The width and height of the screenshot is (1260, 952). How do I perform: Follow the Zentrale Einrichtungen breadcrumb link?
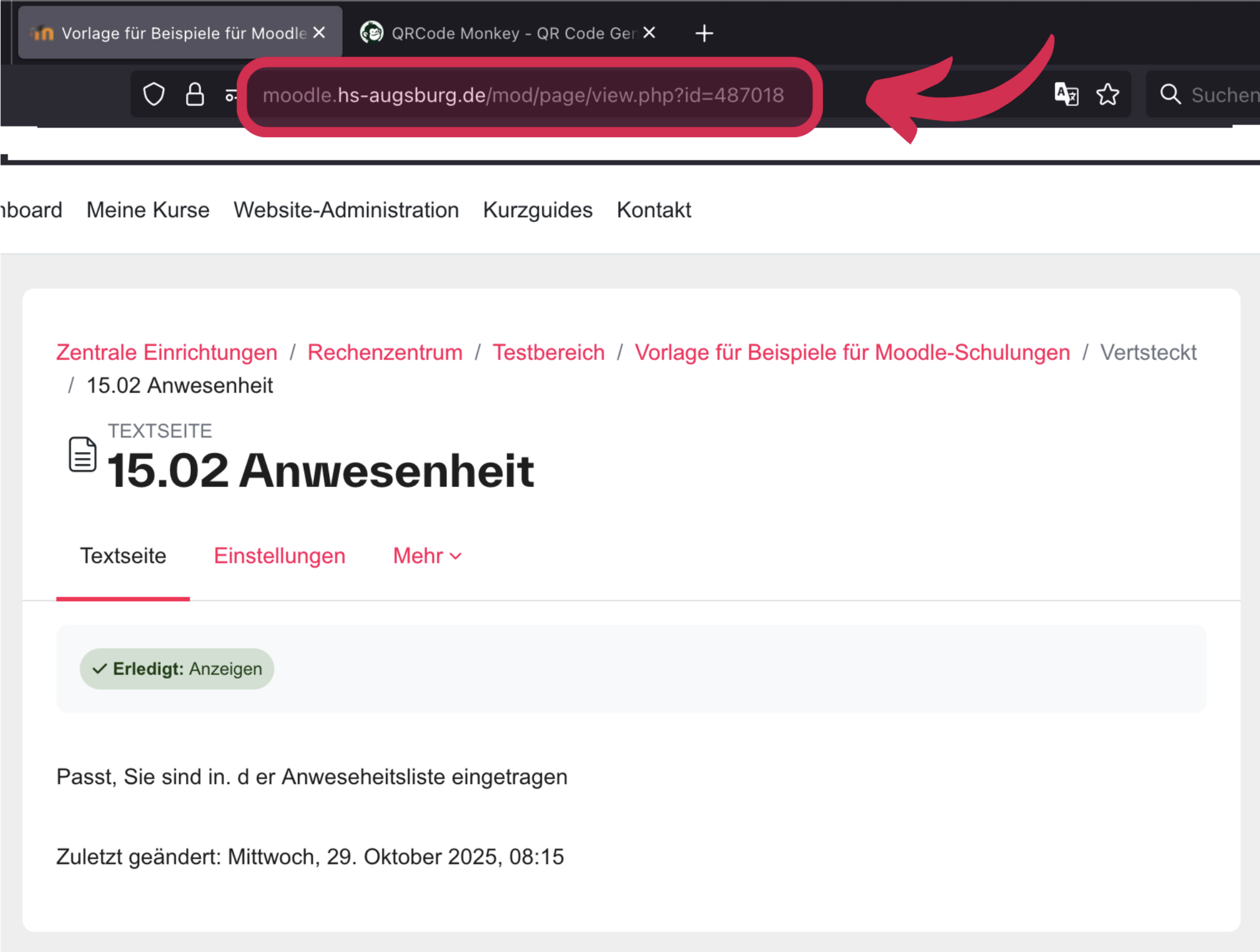point(167,352)
